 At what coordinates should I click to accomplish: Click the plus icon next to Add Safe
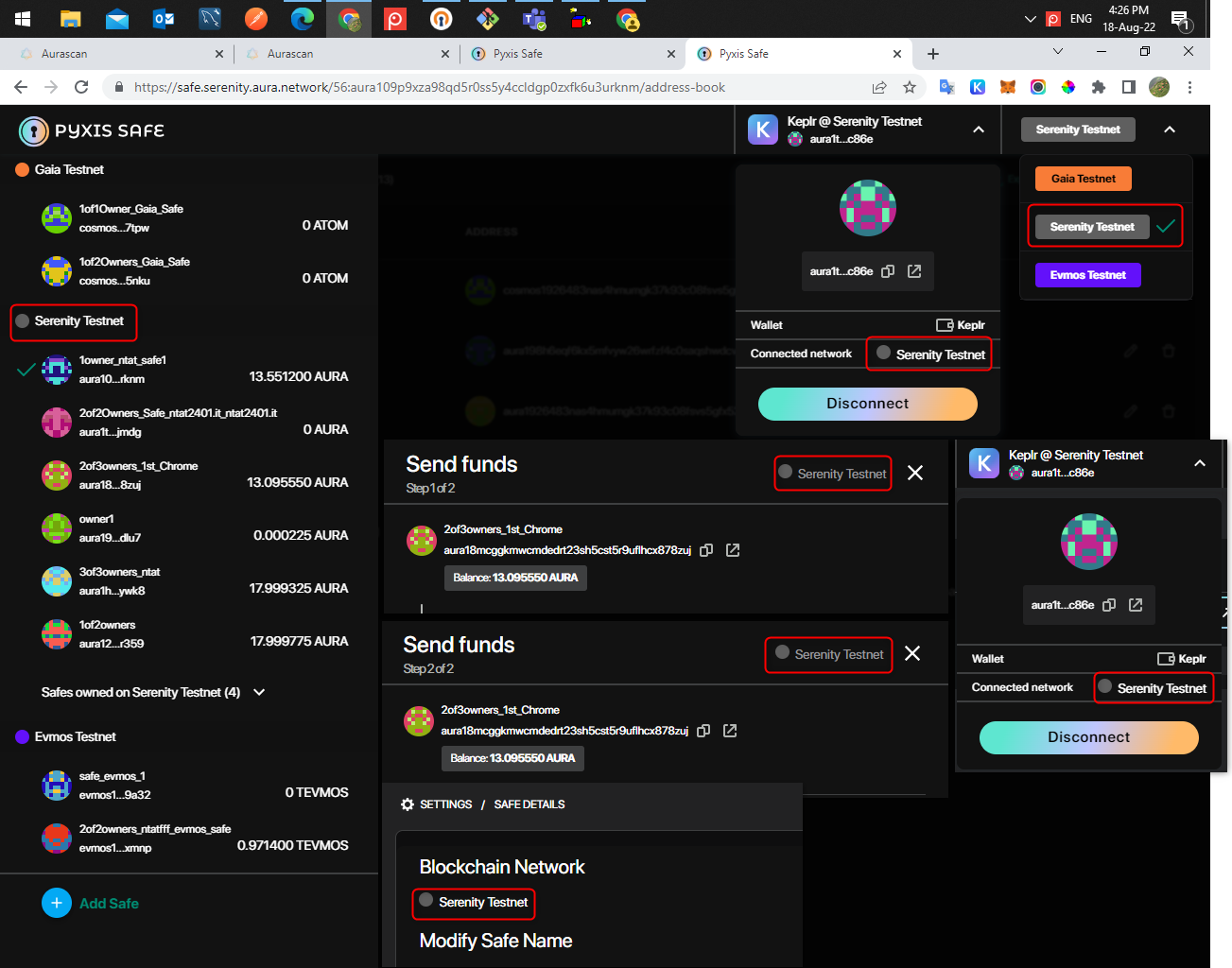point(56,903)
